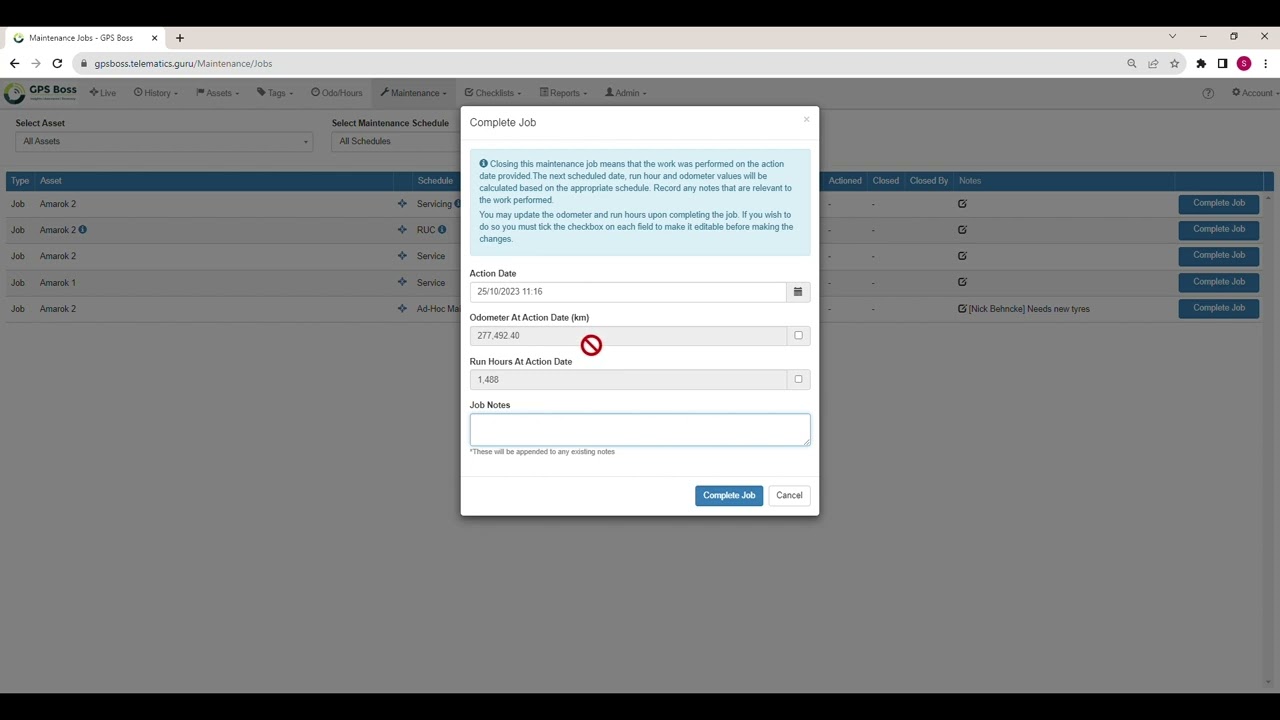Click the browser zoom magnifier icon
The image size is (1280, 720).
tap(1132, 64)
